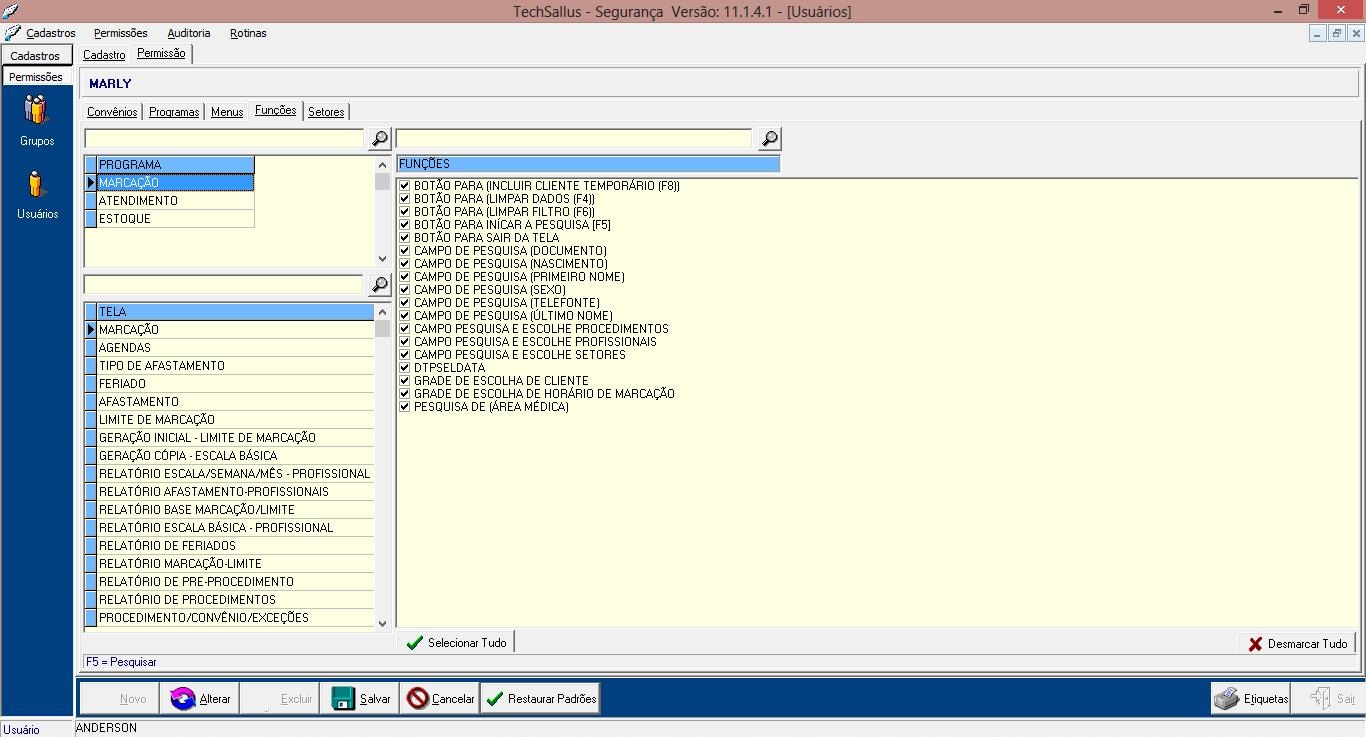Viewport: 1366px width, 737px height.
Task: Select AFASTAMENTO in the TELA list
Action: tap(235, 402)
